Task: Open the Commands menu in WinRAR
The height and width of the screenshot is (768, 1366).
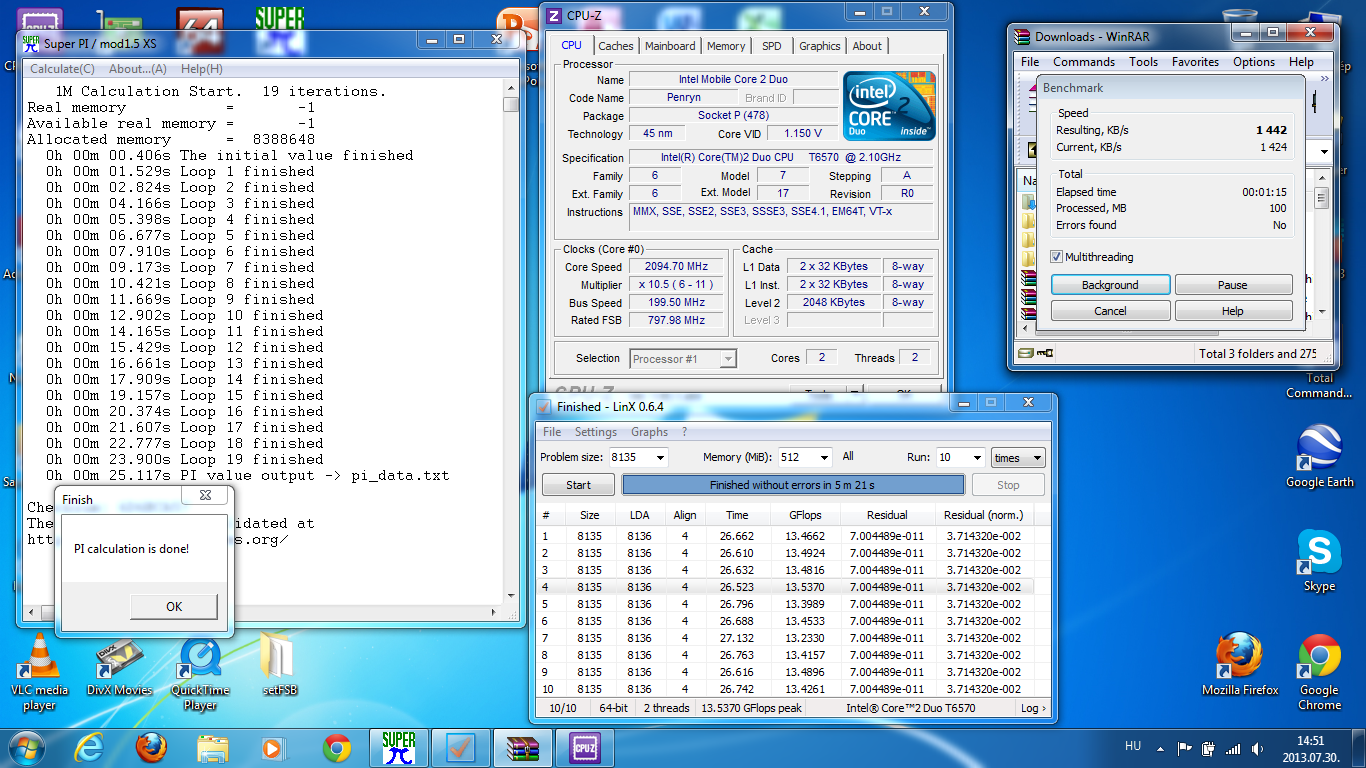Action: pyautogui.click(x=1084, y=62)
